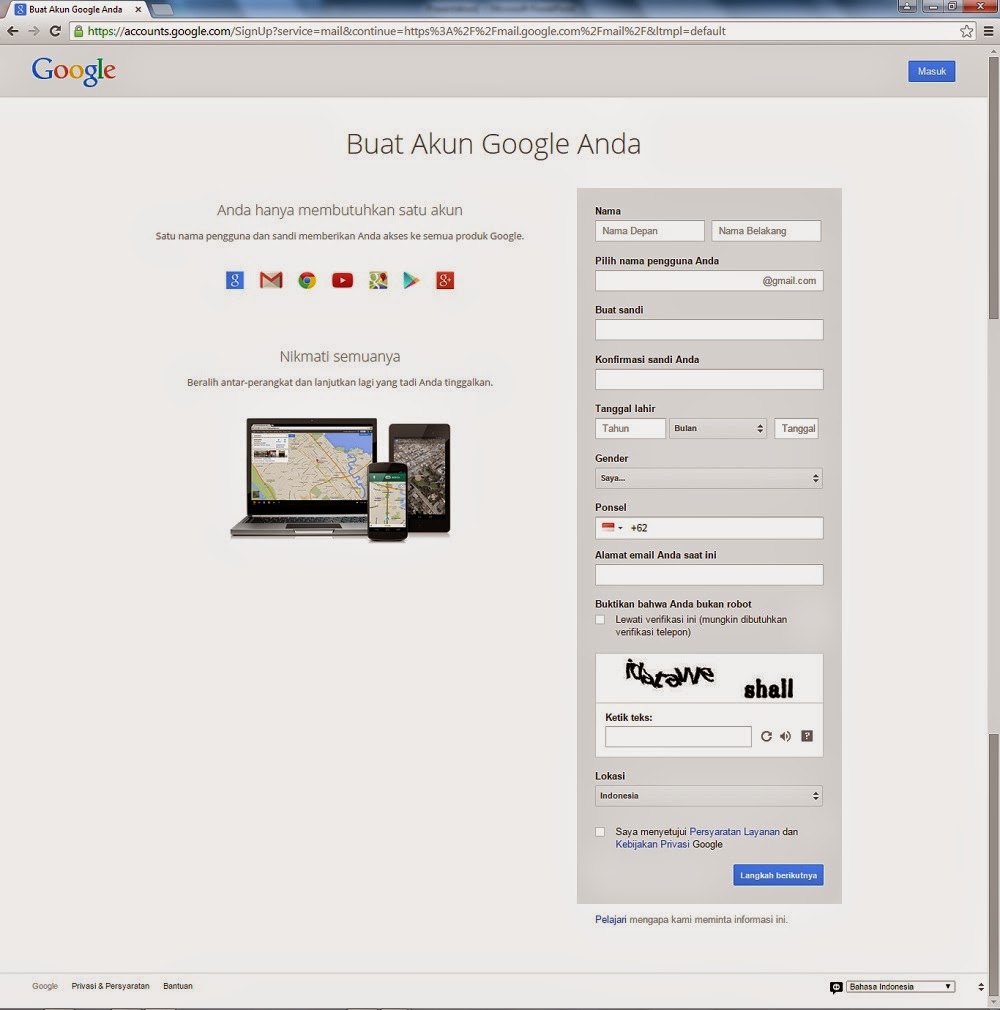Image resolution: width=1000 pixels, height=1010 pixels.
Task: Play the audio captcha speaker icon
Action: click(785, 736)
